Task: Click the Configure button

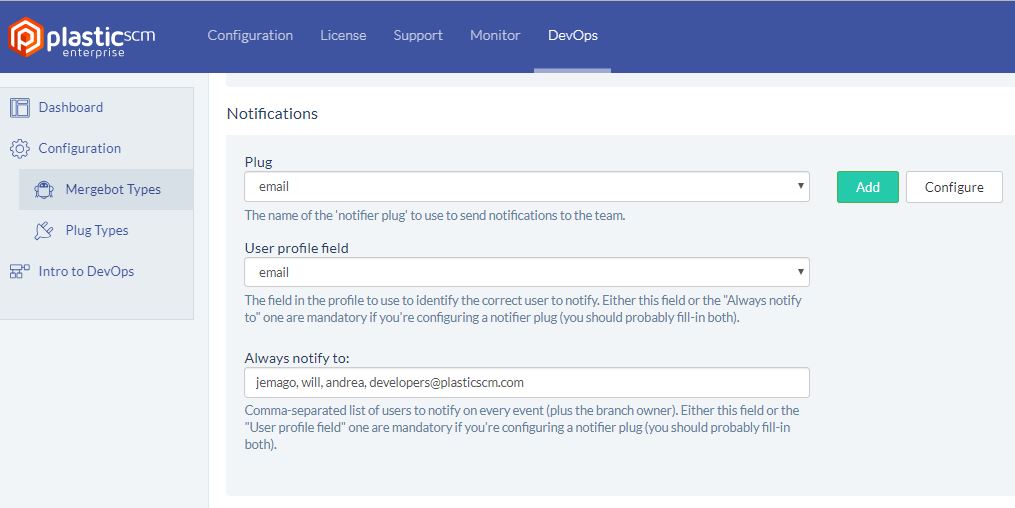Action: pyautogui.click(x=954, y=187)
